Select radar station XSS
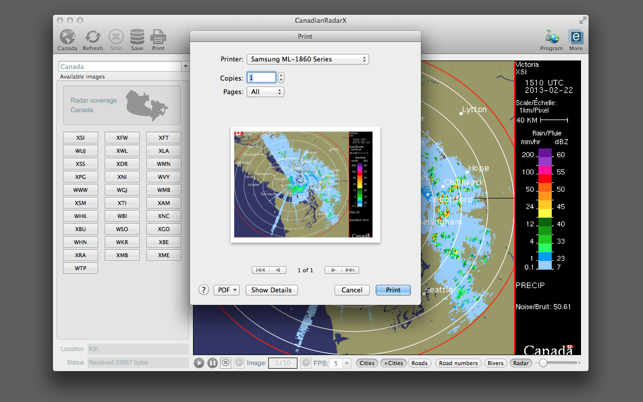The height and width of the screenshot is (402, 643). point(80,164)
